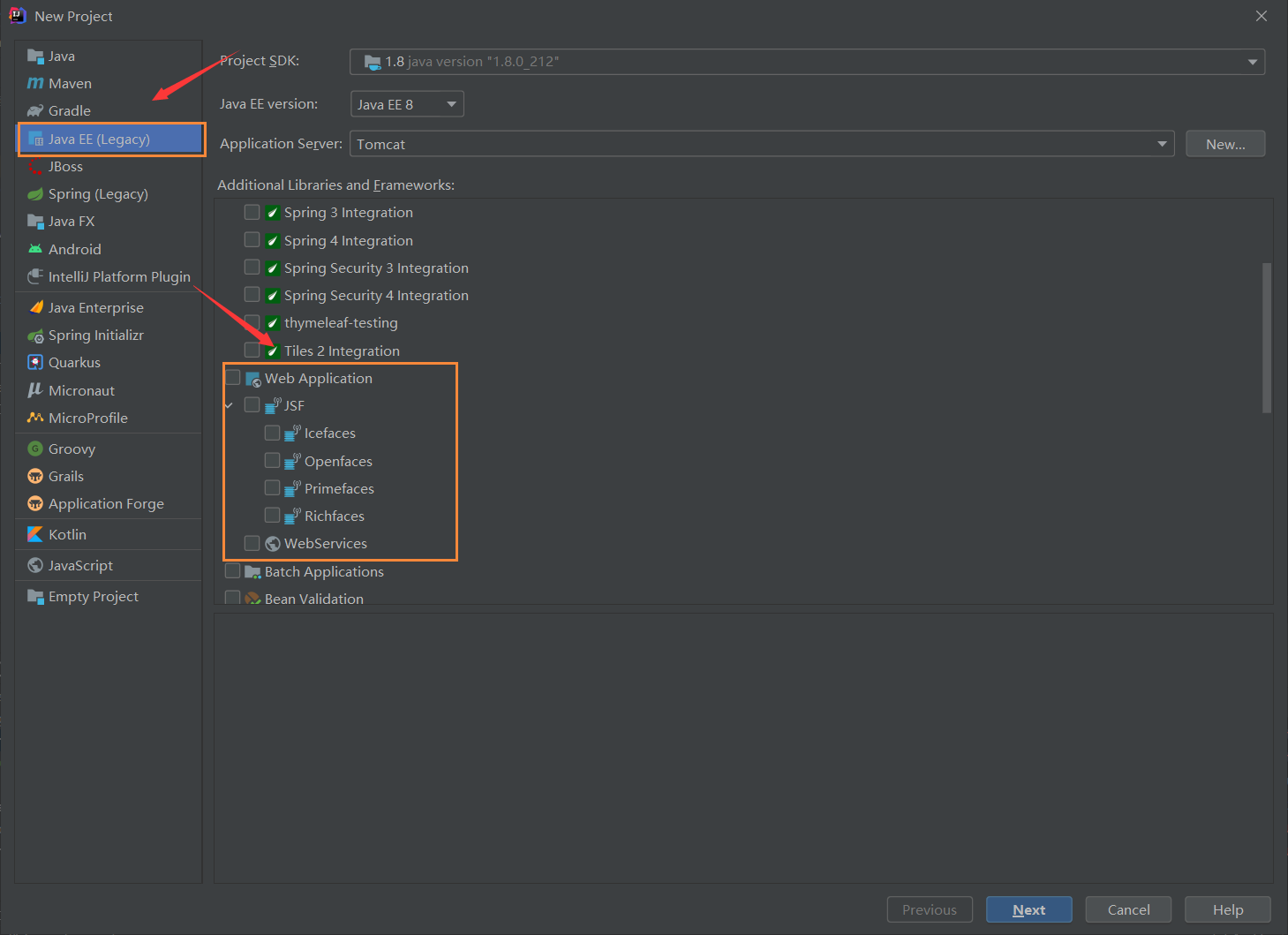Choose Kotlin project type label
Screen dimensions: 1288x935
tap(68, 535)
